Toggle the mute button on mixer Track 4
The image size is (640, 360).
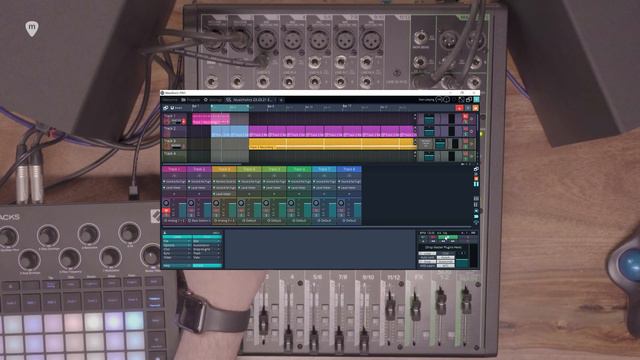point(241,211)
